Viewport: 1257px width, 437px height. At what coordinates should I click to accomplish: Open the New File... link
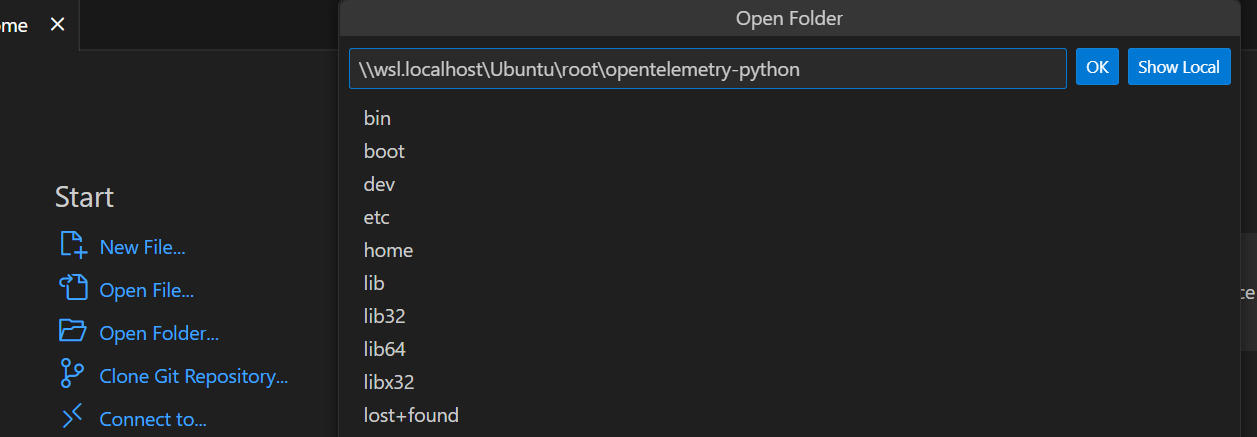tap(142, 248)
